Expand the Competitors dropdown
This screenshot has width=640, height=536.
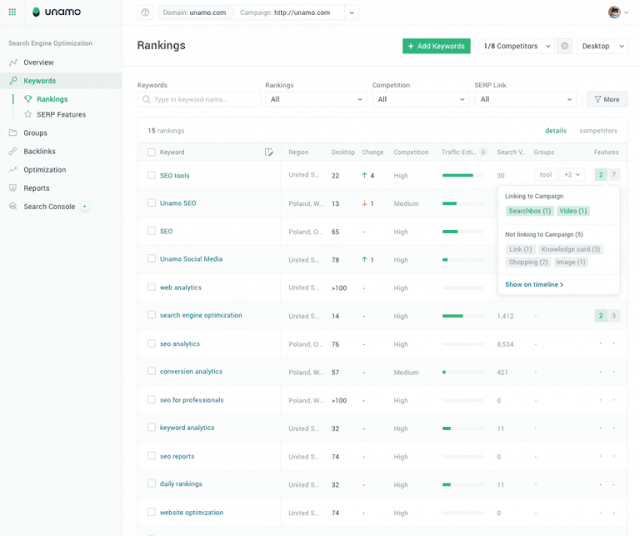tap(516, 46)
